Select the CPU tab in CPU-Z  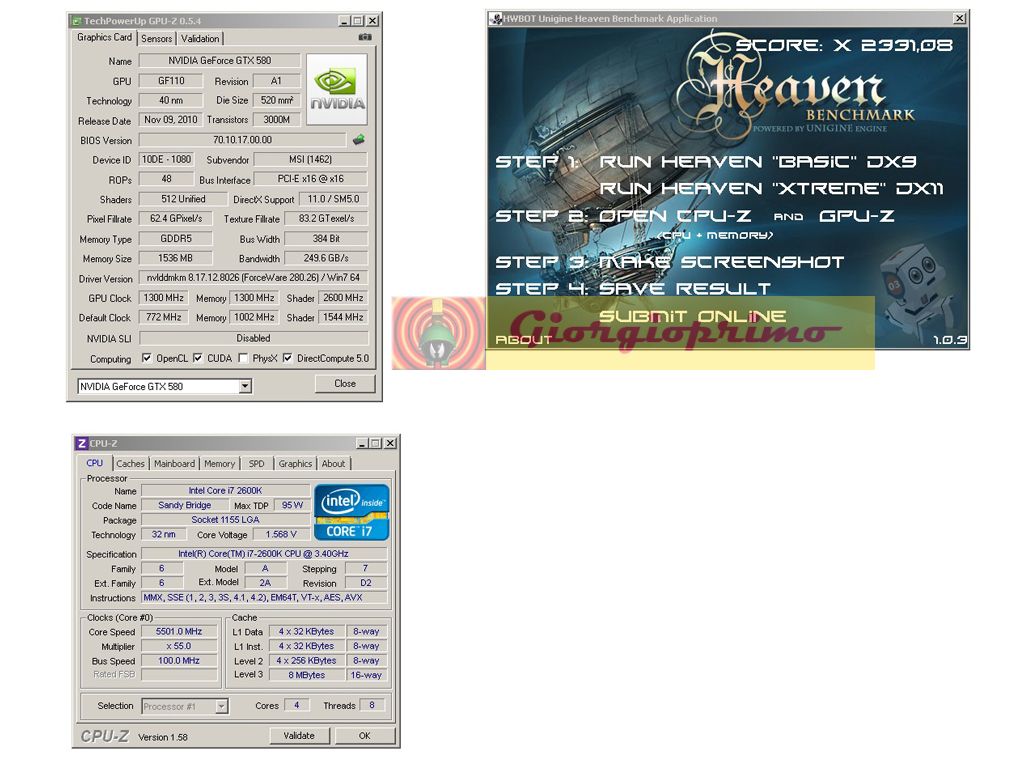pyautogui.click(x=95, y=463)
